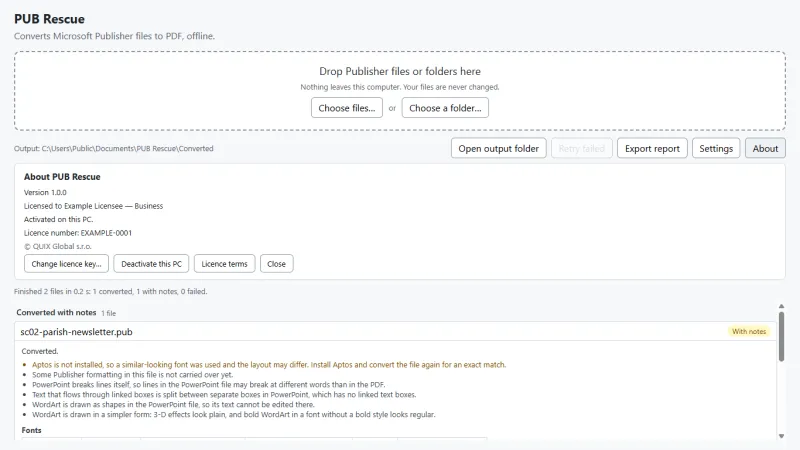Click Change licence key... button
Viewport: 800px width, 450px height.
66,264
